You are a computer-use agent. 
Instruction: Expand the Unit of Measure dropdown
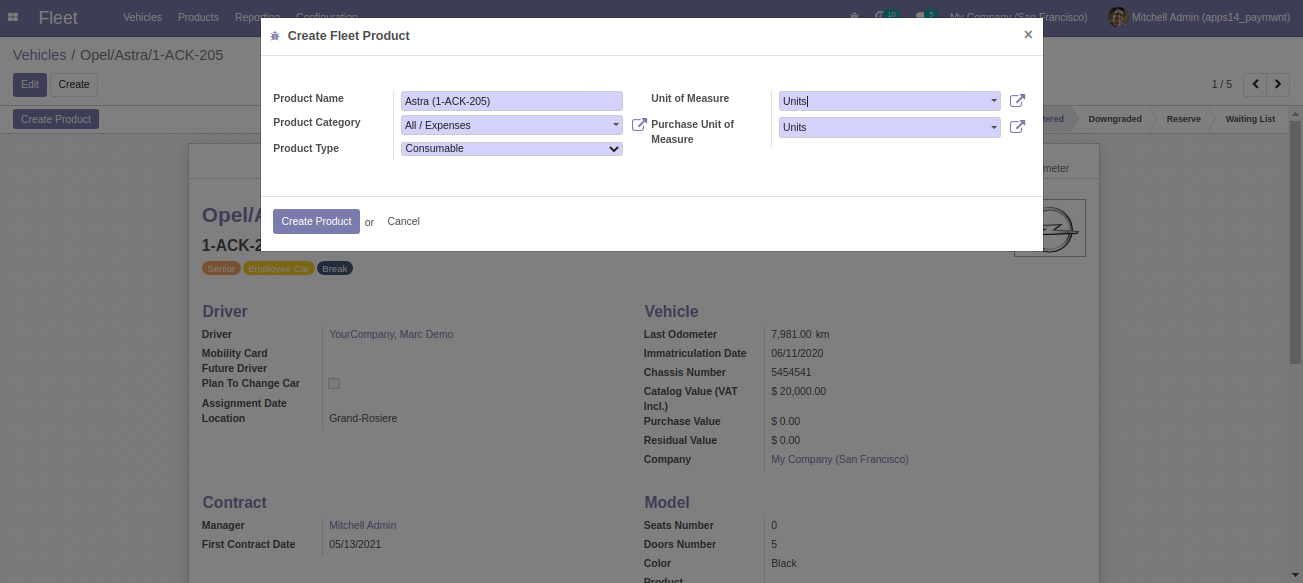(x=993, y=101)
